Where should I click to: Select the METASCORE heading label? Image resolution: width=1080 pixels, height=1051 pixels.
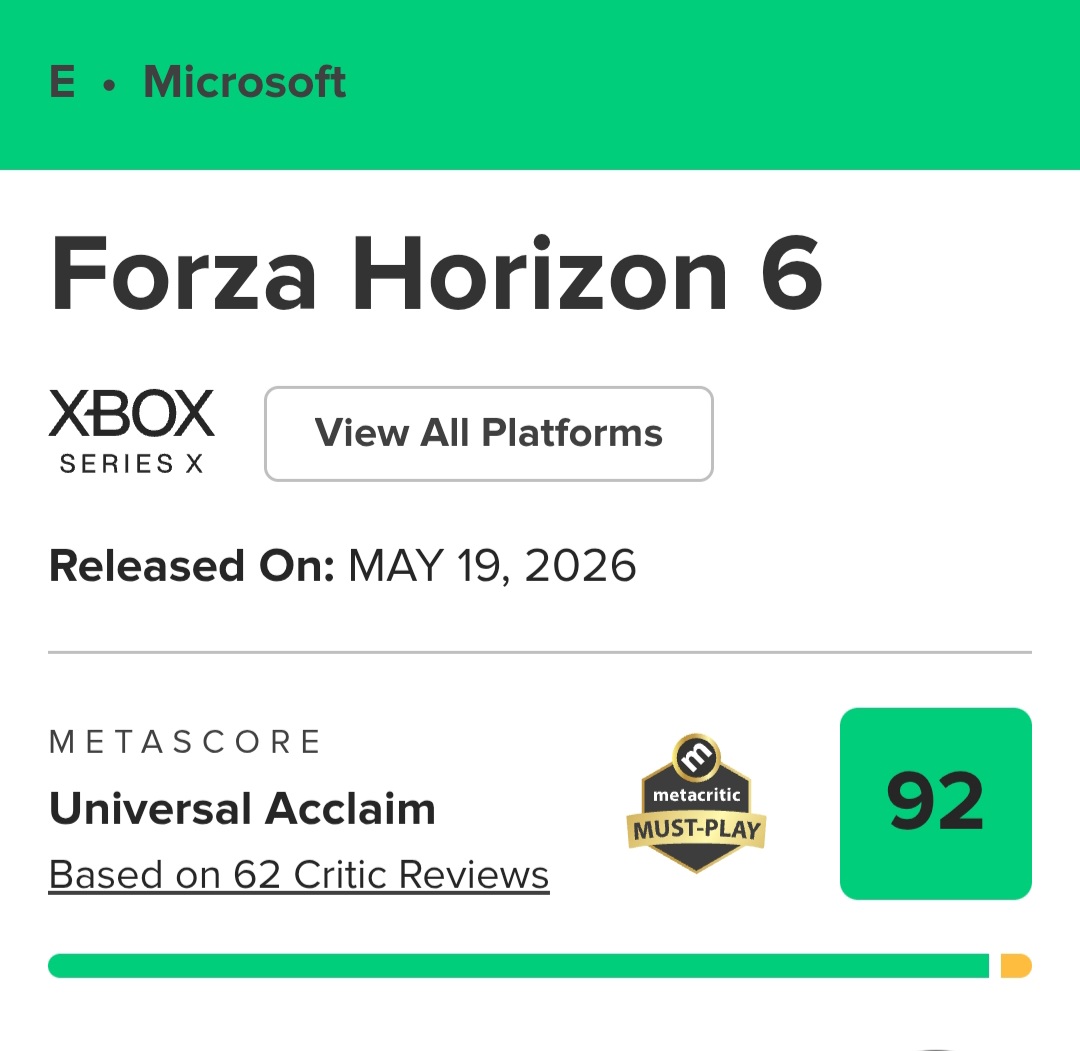[185, 742]
